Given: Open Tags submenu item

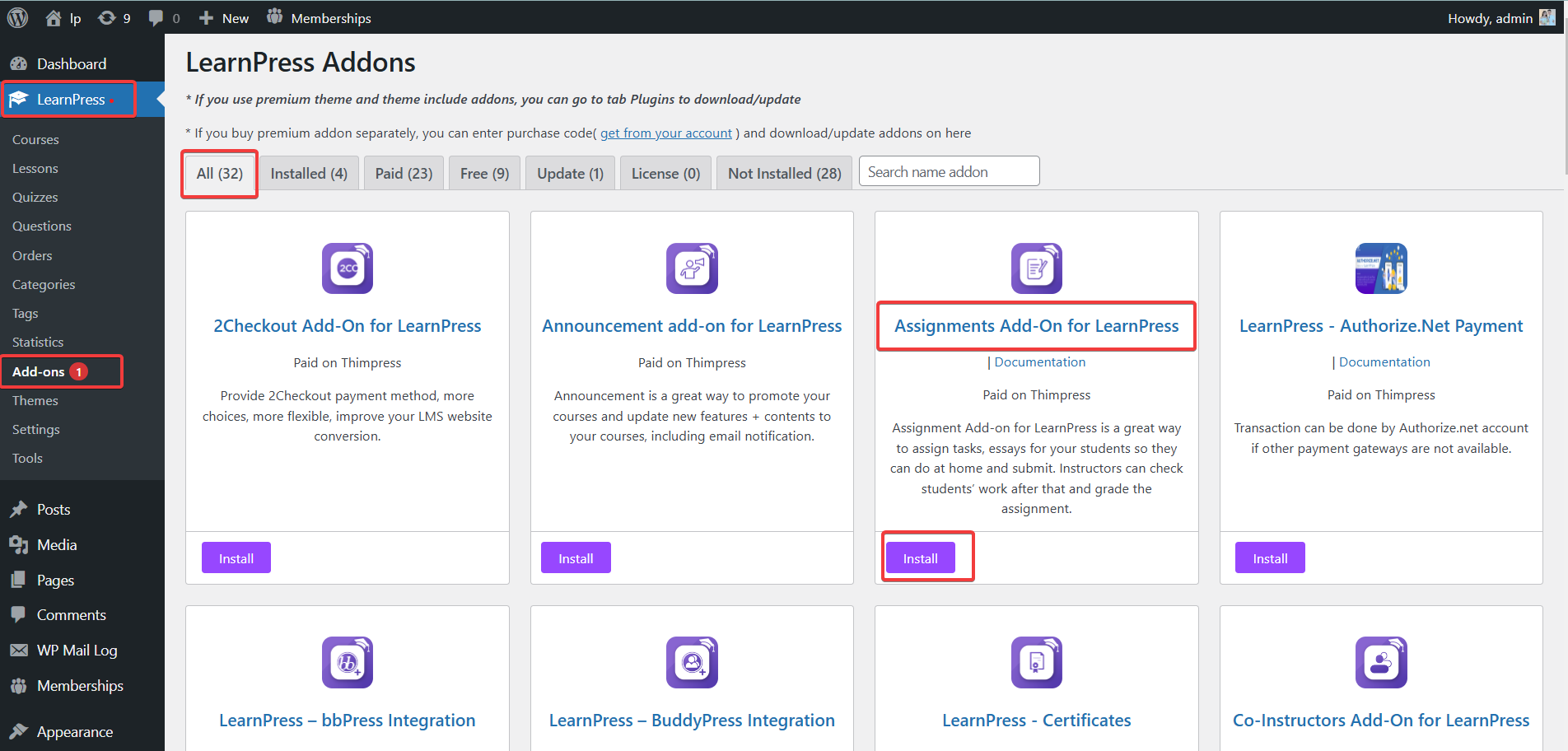Looking at the screenshot, I should point(26,314).
